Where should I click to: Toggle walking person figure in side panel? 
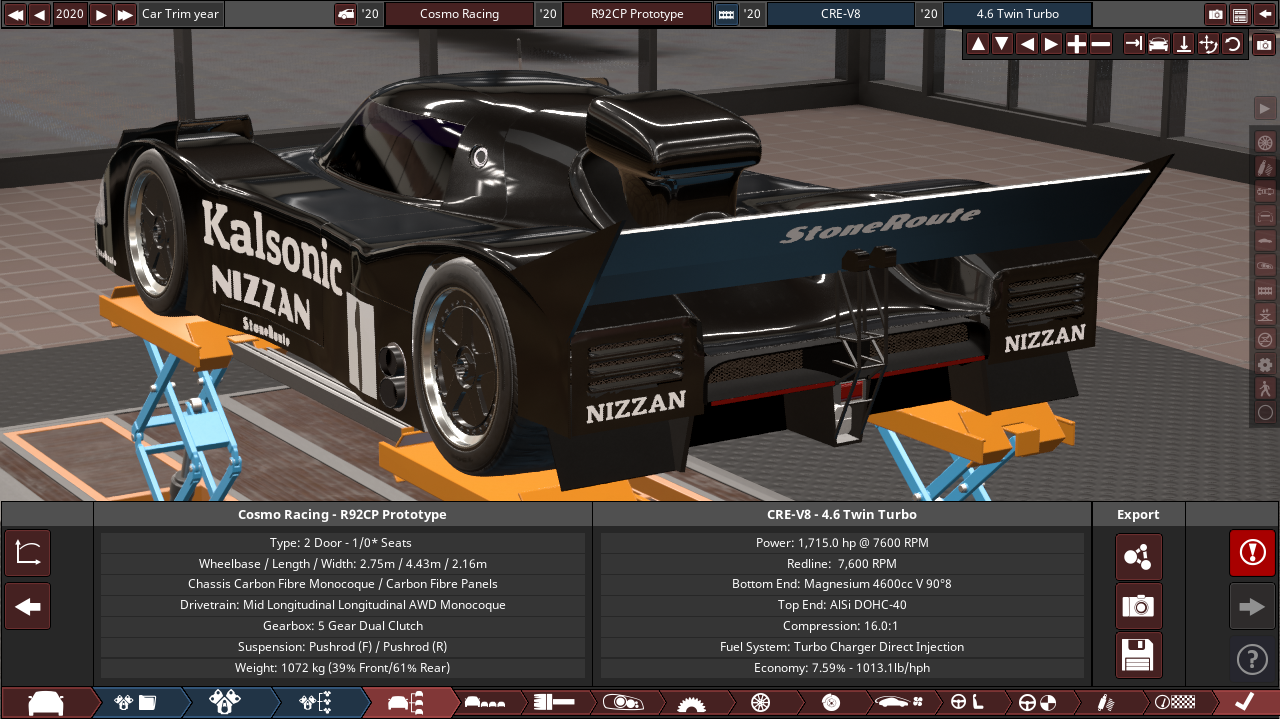click(1265, 388)
